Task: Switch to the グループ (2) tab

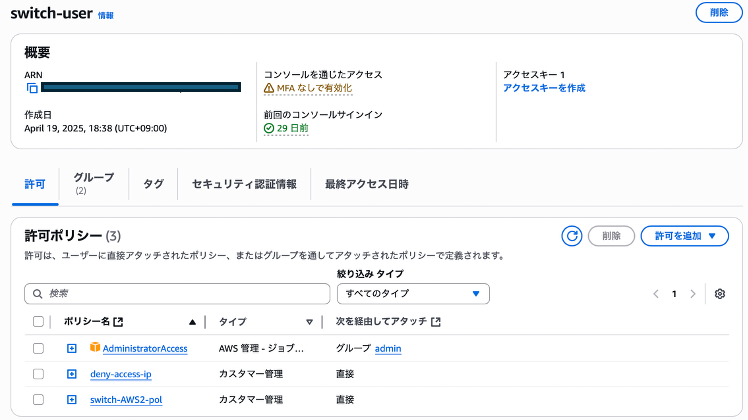Action: pyautogui.click(x=94, y=183)
